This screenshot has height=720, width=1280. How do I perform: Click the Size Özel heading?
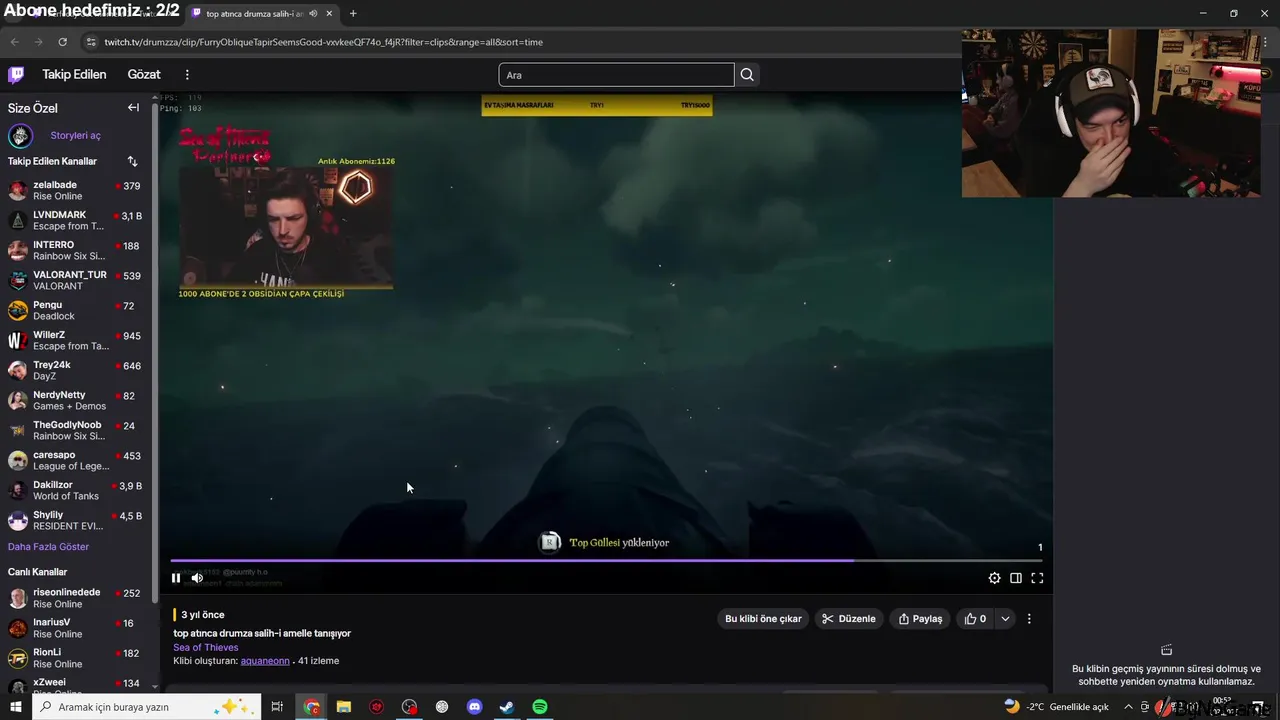[33, 108]
